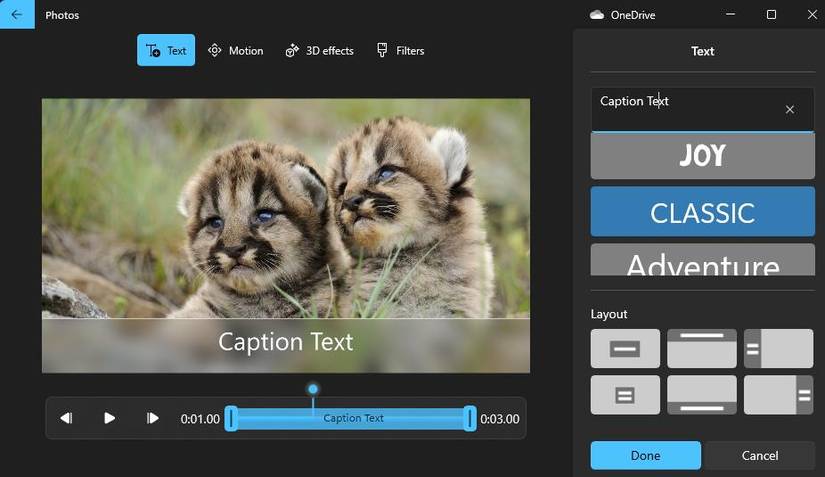825x477 pixels.
Task: Clear the caption text with the X icon
Action: pyautogui.click(x=790, y=109)
